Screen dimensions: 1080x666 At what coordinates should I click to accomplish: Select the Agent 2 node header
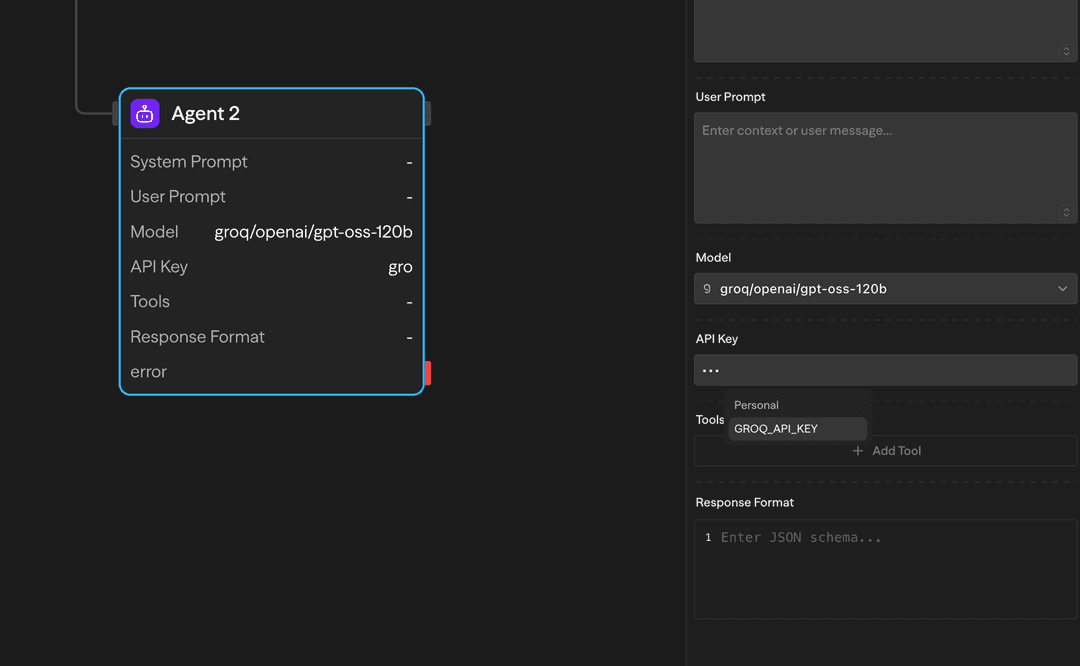click(x=272, y=113)
